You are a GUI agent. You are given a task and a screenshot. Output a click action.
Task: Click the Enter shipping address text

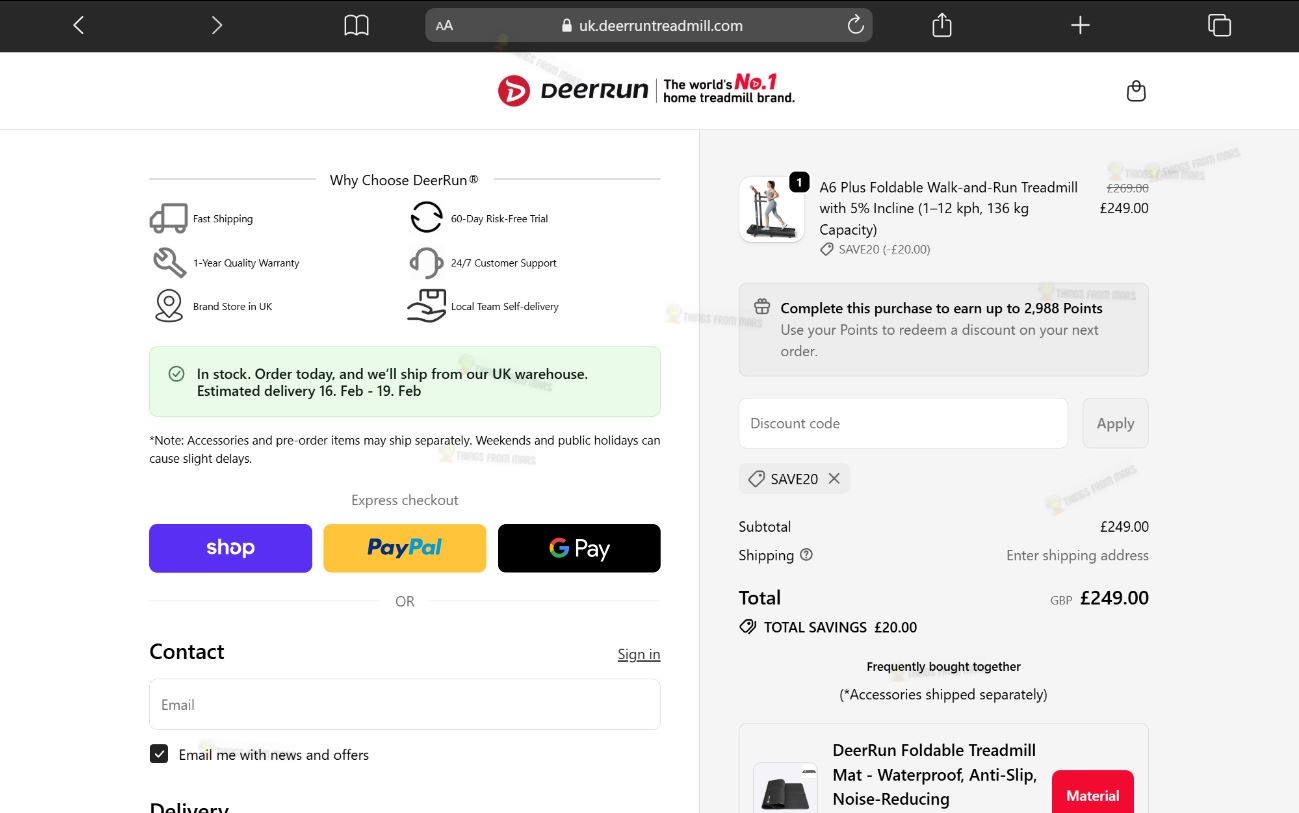click(x=1077, y=556)
